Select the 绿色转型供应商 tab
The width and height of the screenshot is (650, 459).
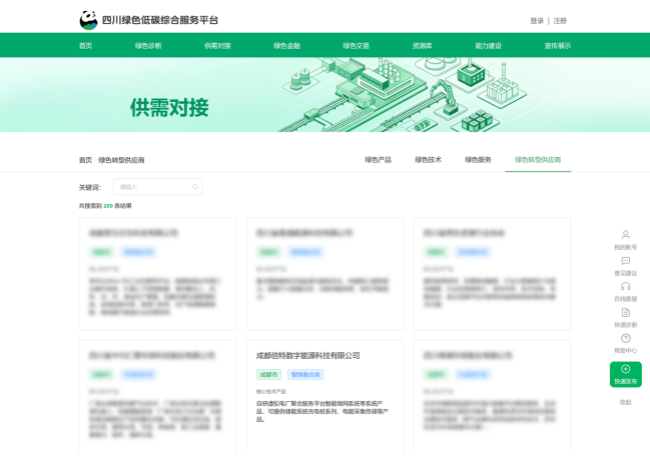tap(538, 160)
